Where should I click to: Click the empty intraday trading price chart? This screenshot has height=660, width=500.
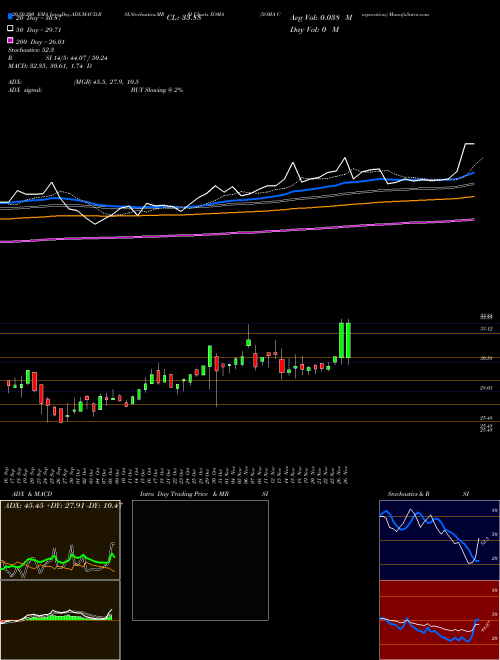pyautogui.click(x=200, y=560)
